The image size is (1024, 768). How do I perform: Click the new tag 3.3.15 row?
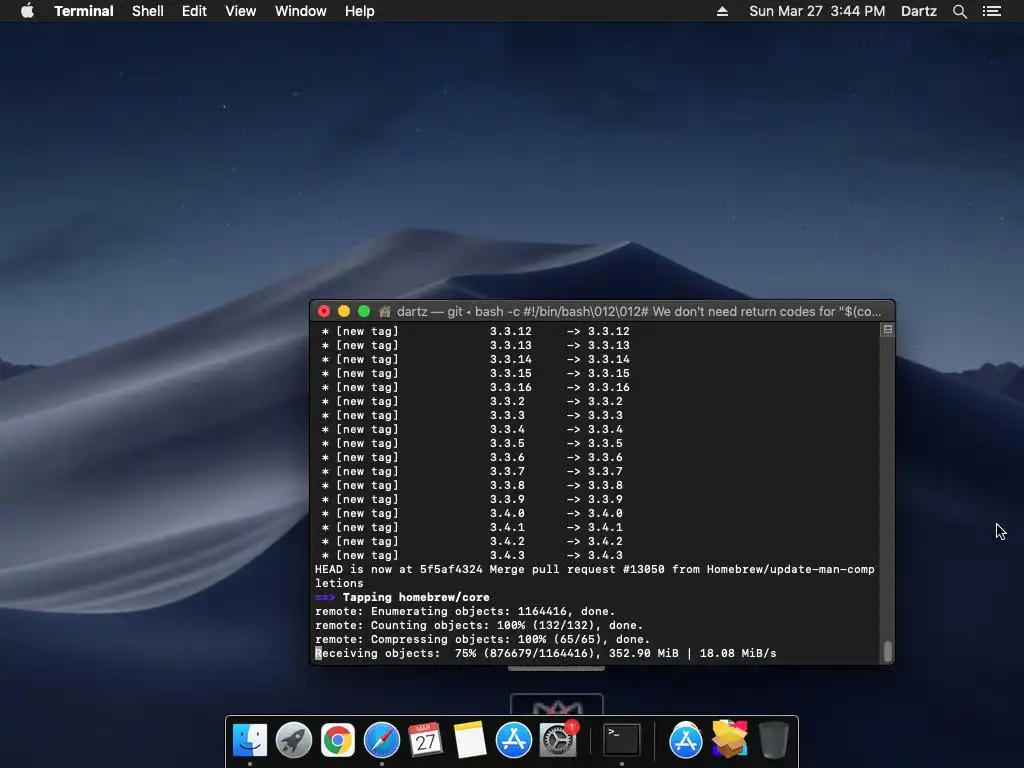tap(475, 373)
